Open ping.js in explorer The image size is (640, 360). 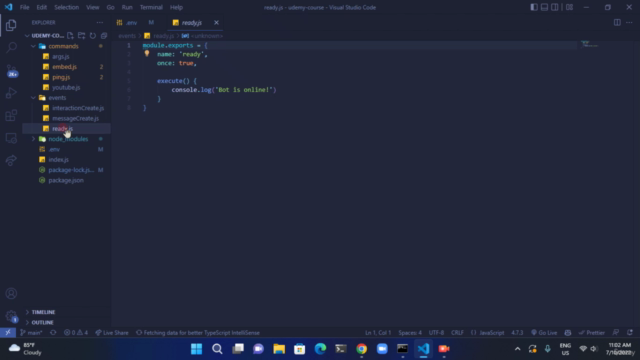point(61,77)
